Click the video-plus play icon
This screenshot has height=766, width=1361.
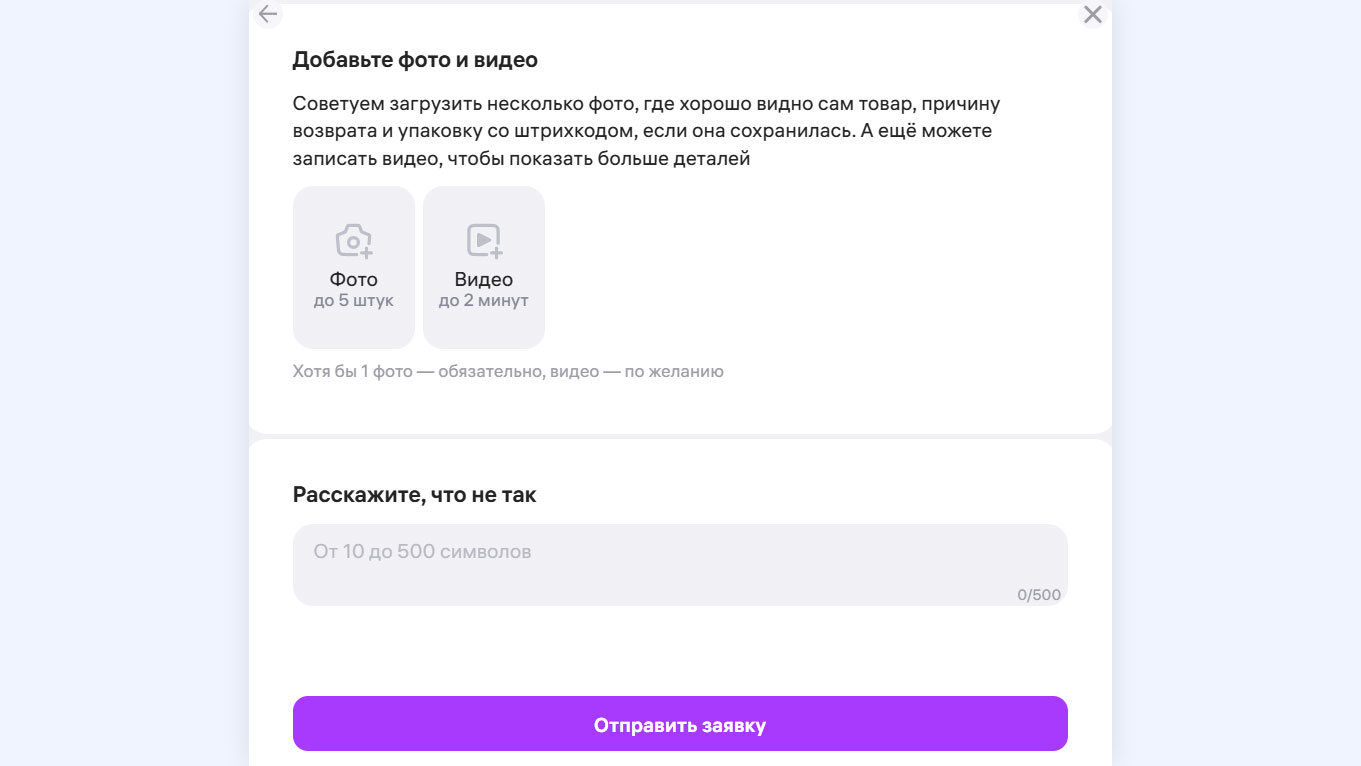[484, 241]
